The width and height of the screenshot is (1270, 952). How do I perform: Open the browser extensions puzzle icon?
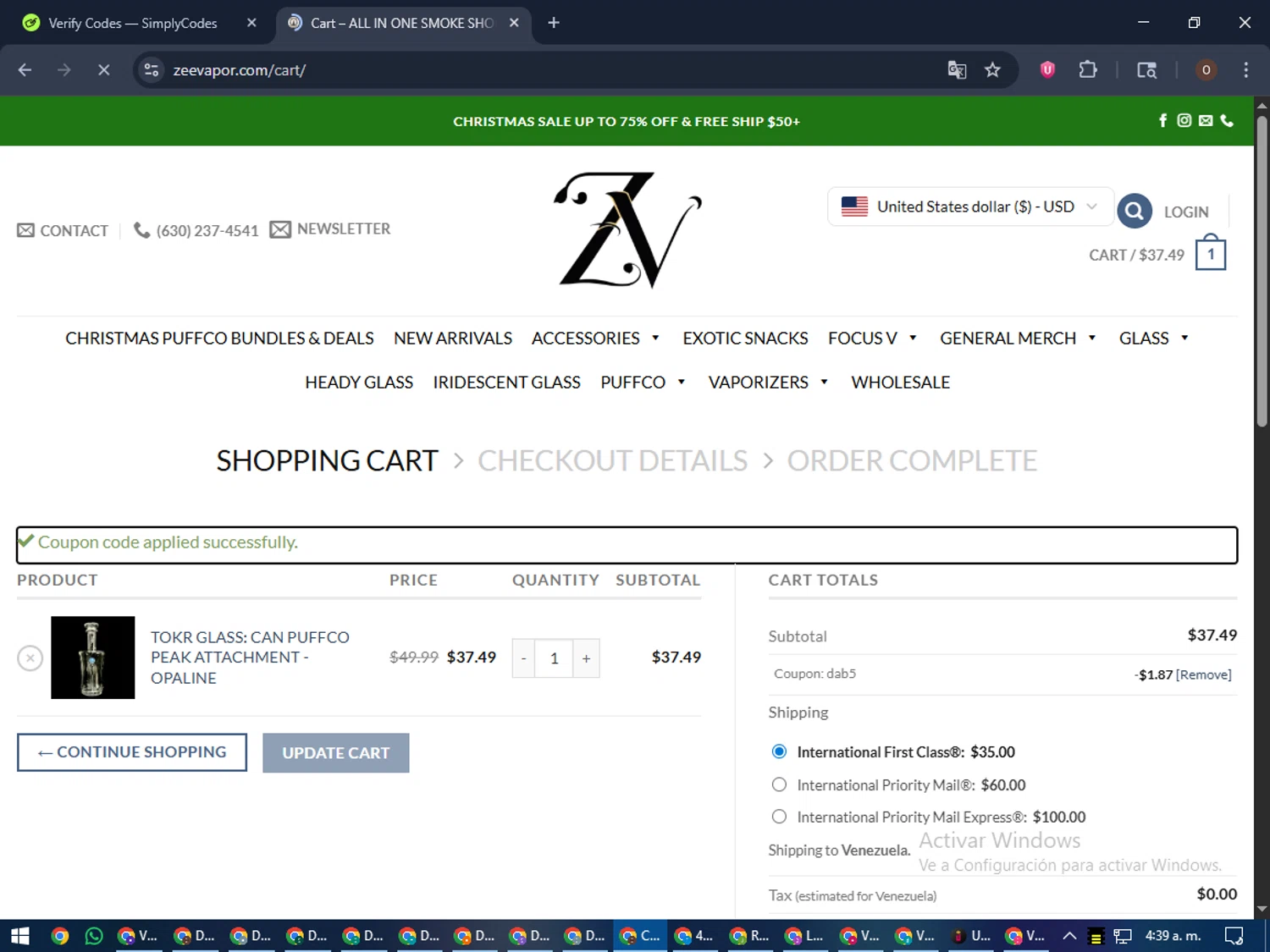click(x=1088, y=69)
